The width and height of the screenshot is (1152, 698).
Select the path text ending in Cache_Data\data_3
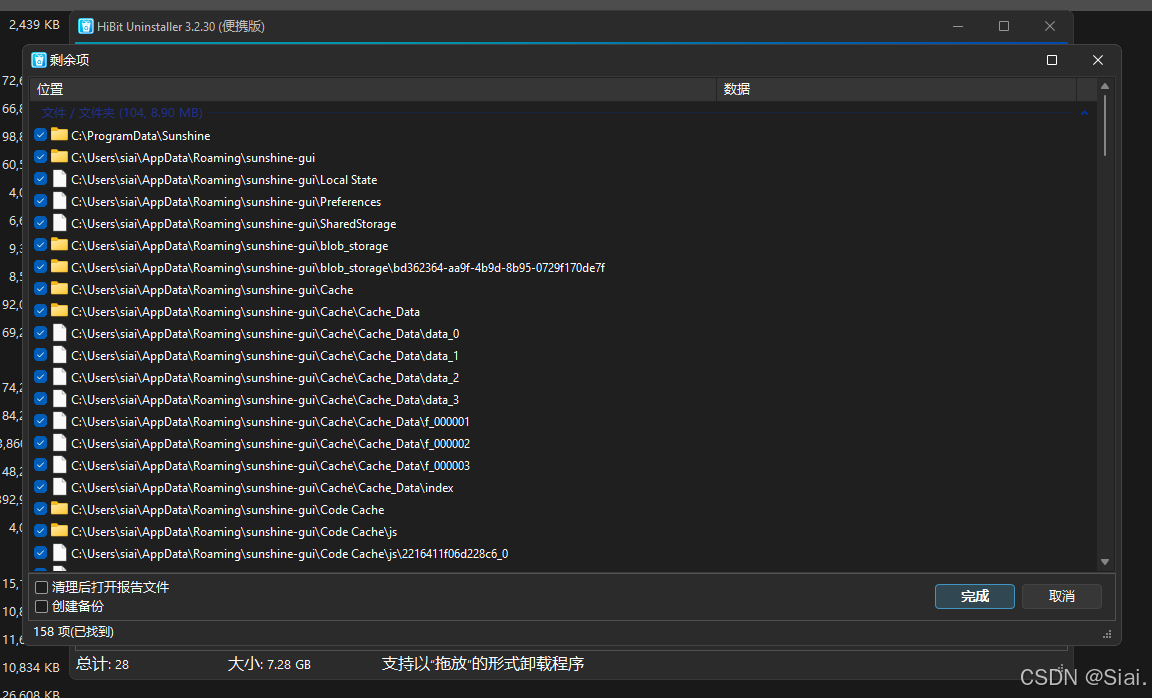pos(265,400)
